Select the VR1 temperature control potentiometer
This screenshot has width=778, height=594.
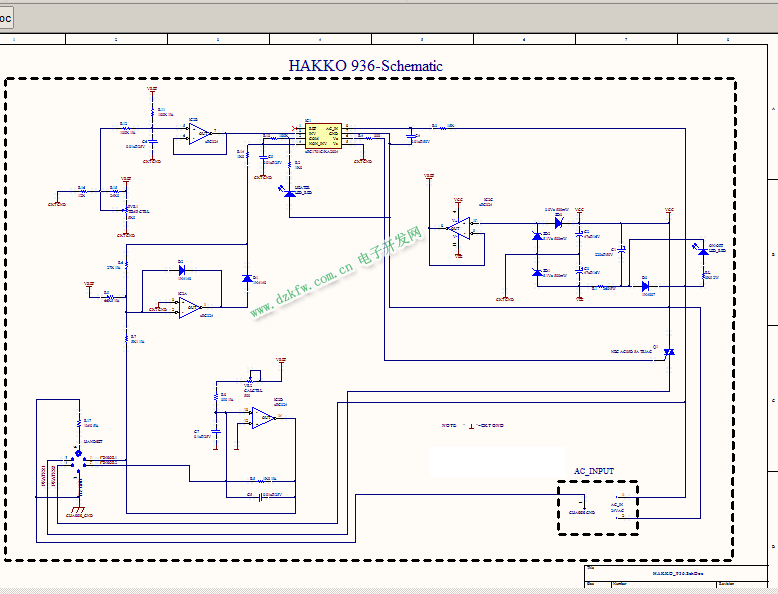[x=126, y=209]
